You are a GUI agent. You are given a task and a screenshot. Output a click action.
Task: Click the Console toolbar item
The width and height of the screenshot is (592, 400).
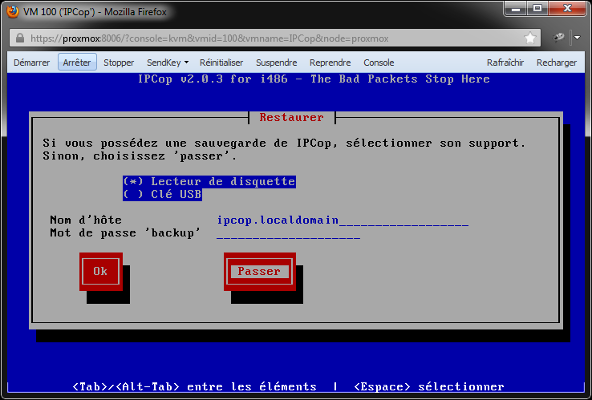tap(379, 62)
